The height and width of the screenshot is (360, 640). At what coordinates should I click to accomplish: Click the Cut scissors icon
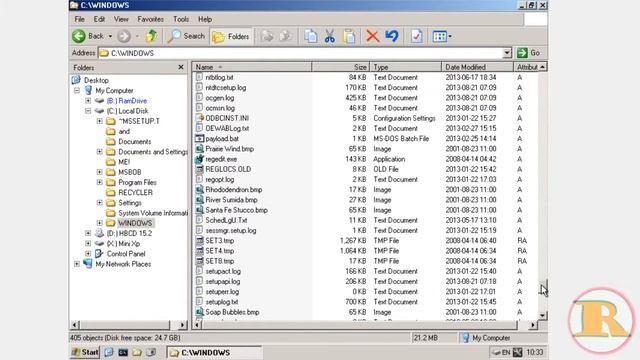pyautogui.click(x=330, y=36)
